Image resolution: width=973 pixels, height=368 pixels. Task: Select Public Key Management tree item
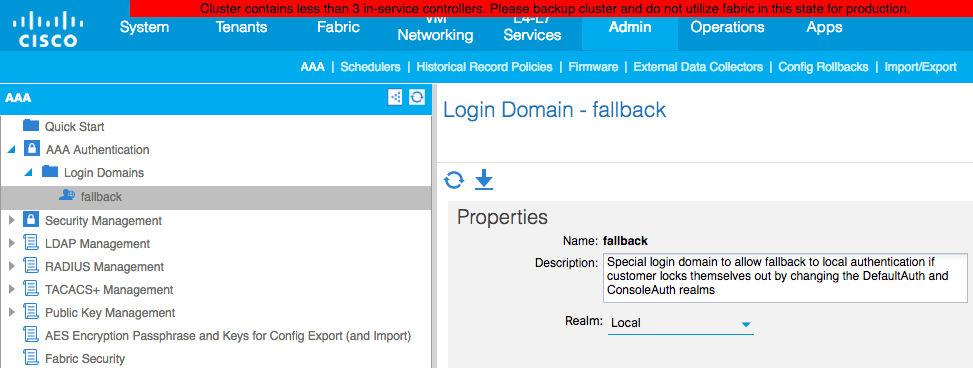pos(110,313)
